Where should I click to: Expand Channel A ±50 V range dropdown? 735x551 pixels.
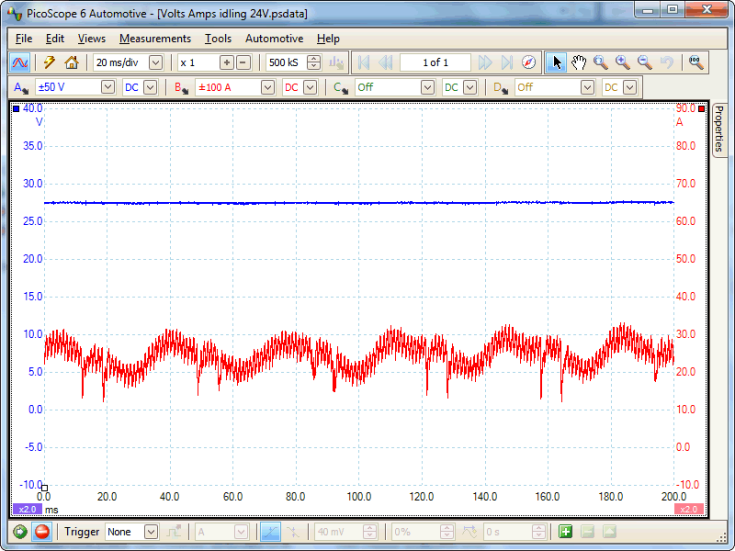[107, 87]
